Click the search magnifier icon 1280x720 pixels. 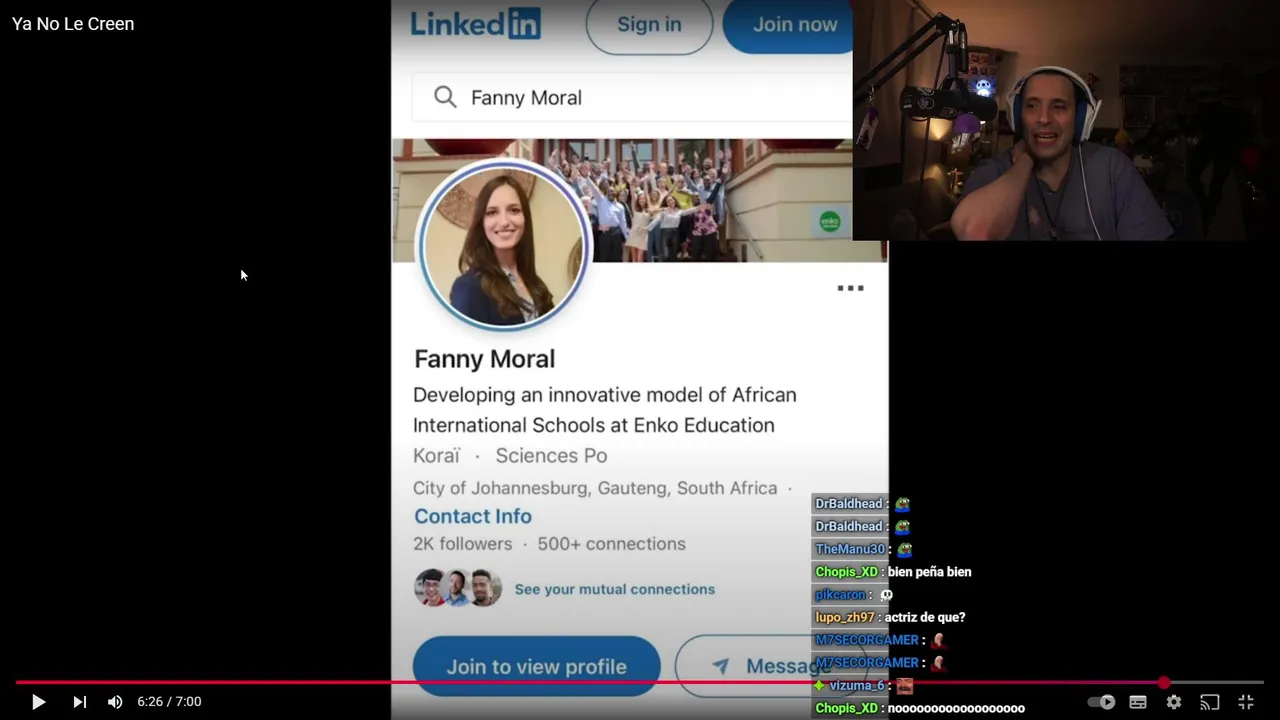tap(445, 97)
